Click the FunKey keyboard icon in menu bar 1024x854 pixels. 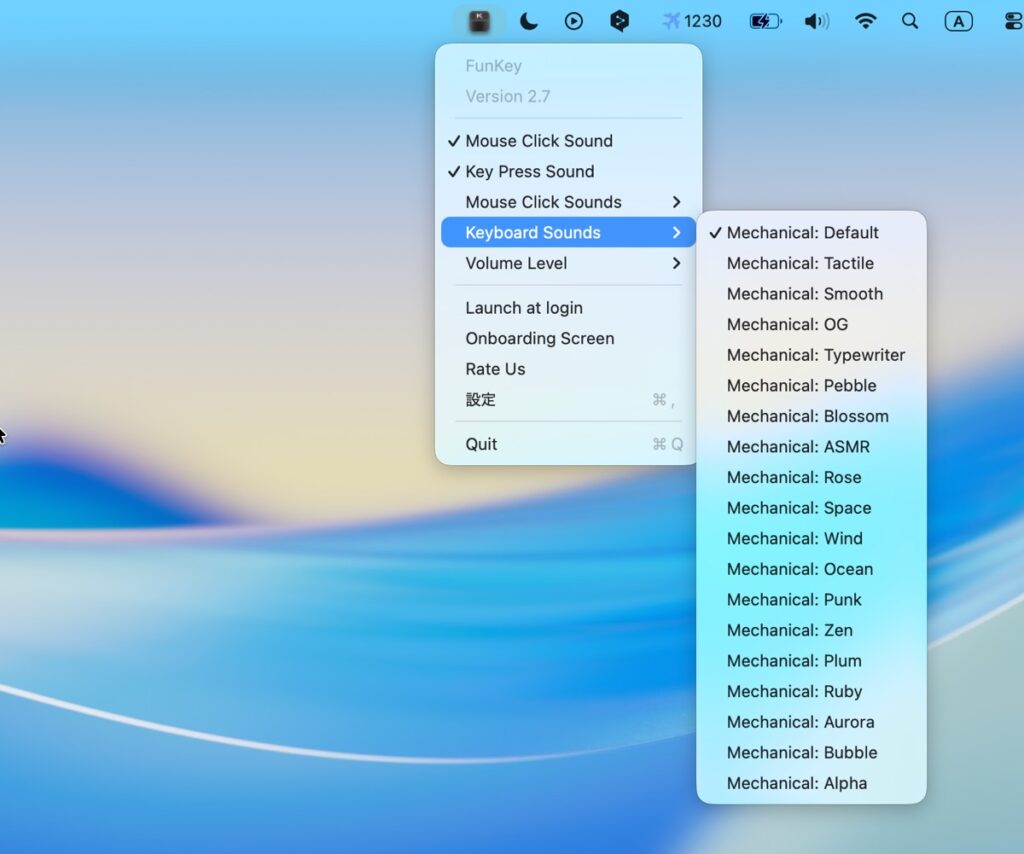(x=480, y=21)
